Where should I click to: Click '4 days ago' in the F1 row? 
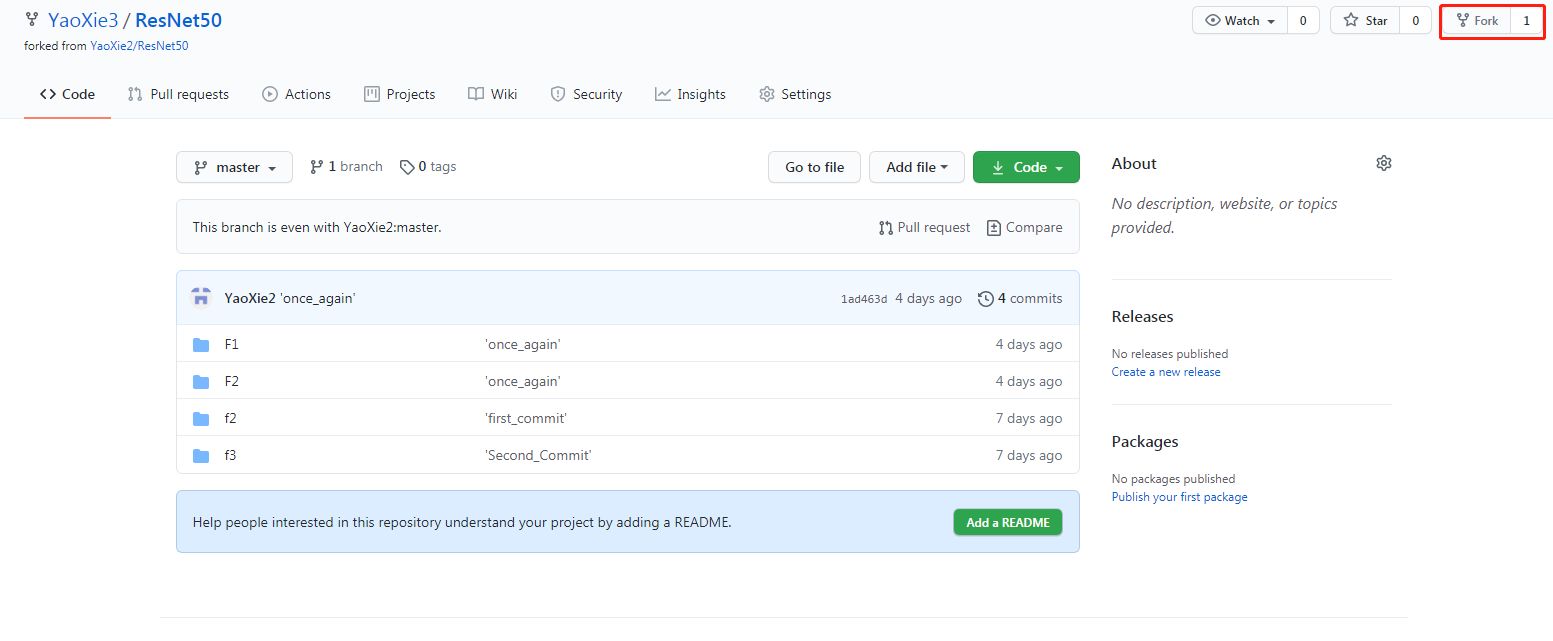pyautogui.click(x=1029, y=344)
